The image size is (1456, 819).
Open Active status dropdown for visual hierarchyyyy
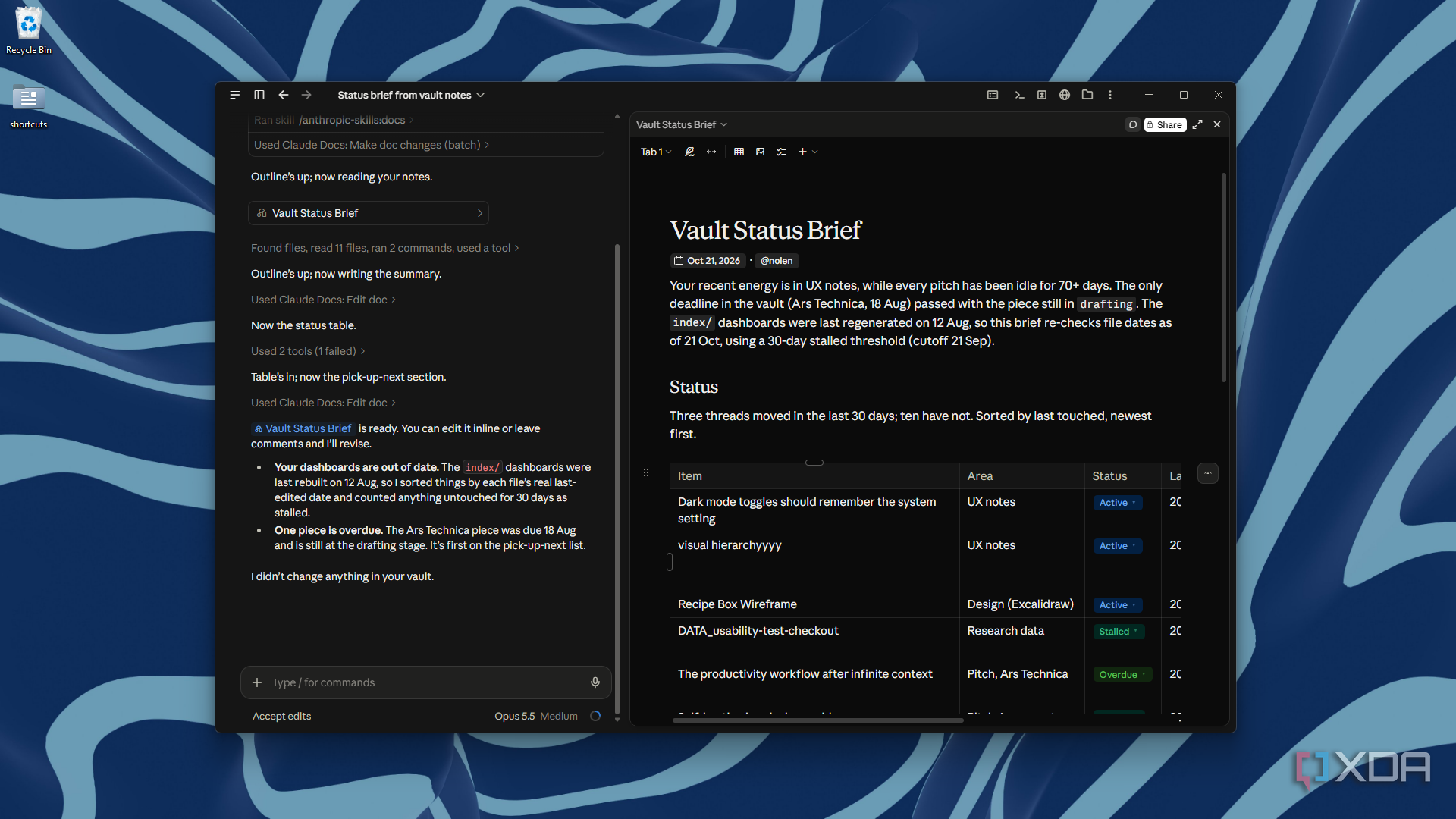pos(1118,546)
